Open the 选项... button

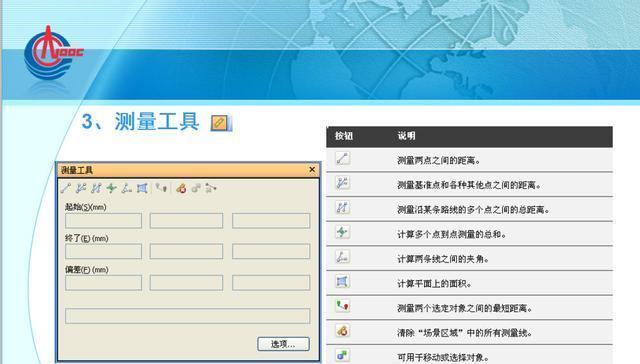pyautogui.click(x=283, y=344)
